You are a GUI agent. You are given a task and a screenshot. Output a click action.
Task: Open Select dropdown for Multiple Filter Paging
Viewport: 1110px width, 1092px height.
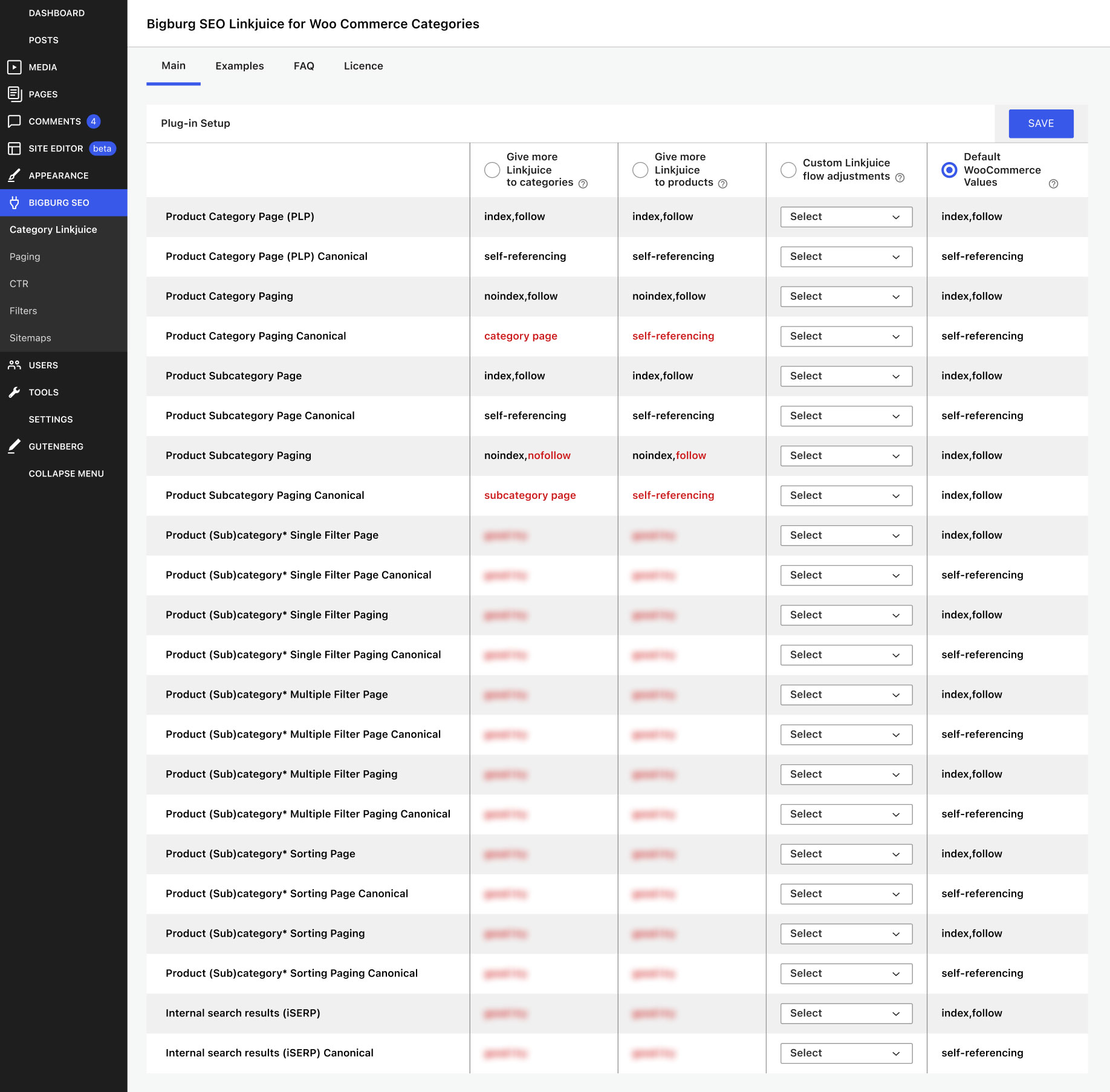pos(846,775)
